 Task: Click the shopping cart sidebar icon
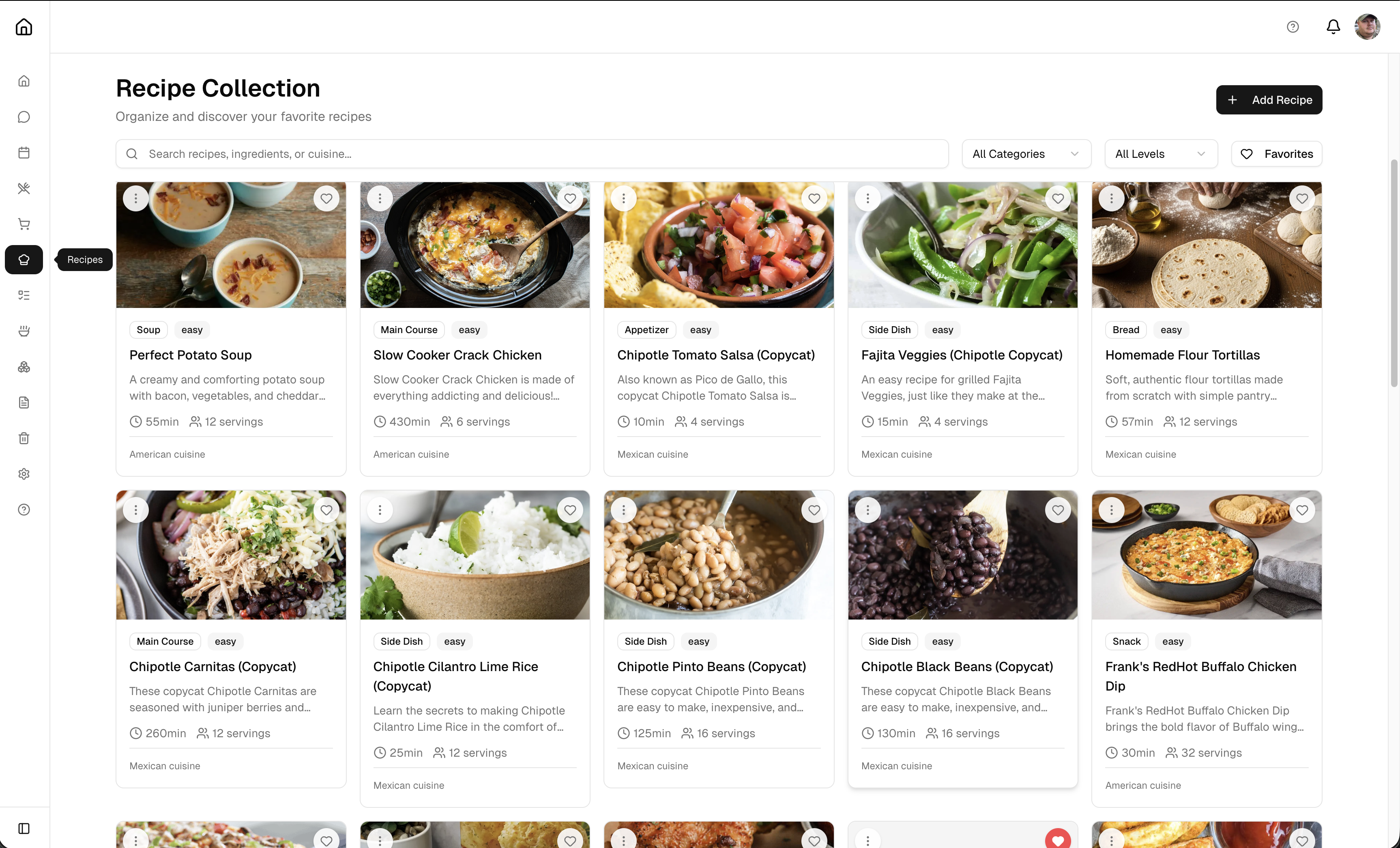click(24, 224)
